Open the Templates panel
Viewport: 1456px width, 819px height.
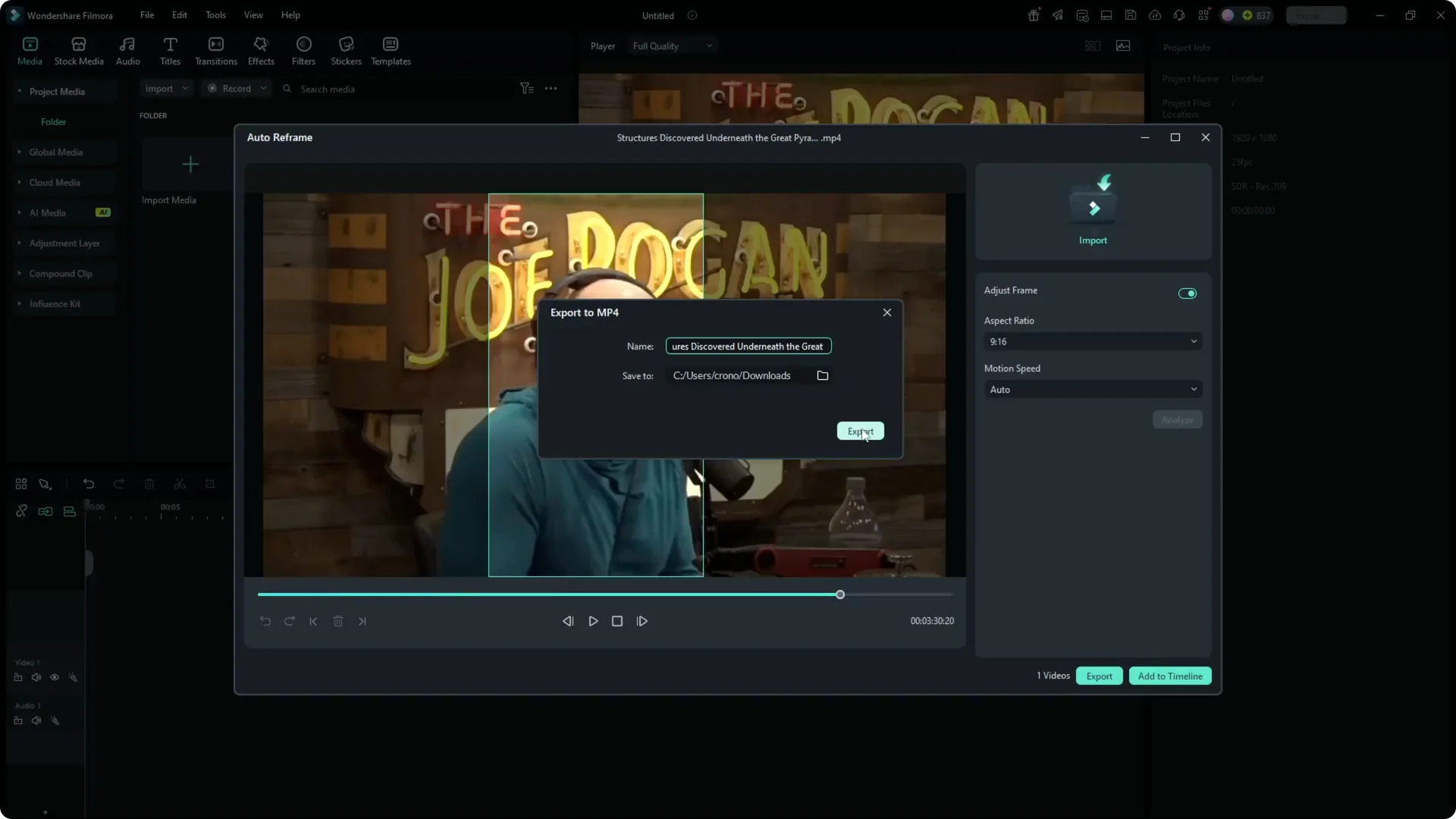click(390, 50)
